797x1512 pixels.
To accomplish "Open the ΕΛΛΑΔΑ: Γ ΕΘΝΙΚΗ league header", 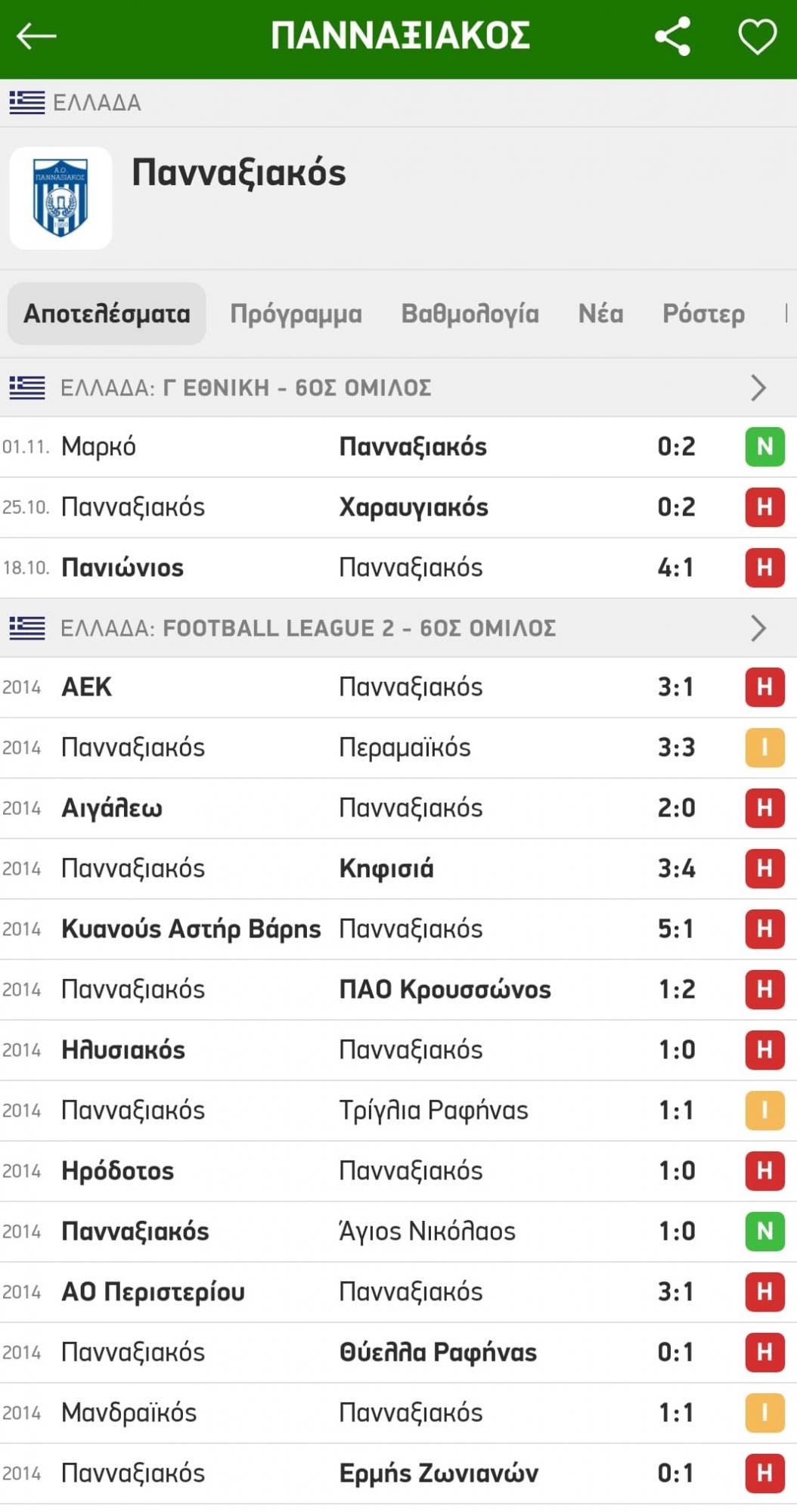I will [x=246, y=388].
